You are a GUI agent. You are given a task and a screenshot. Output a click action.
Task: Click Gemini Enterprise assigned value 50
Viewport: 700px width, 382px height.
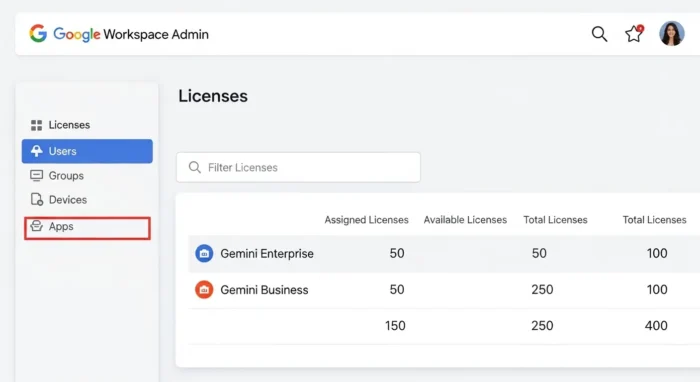pos(397,253)
